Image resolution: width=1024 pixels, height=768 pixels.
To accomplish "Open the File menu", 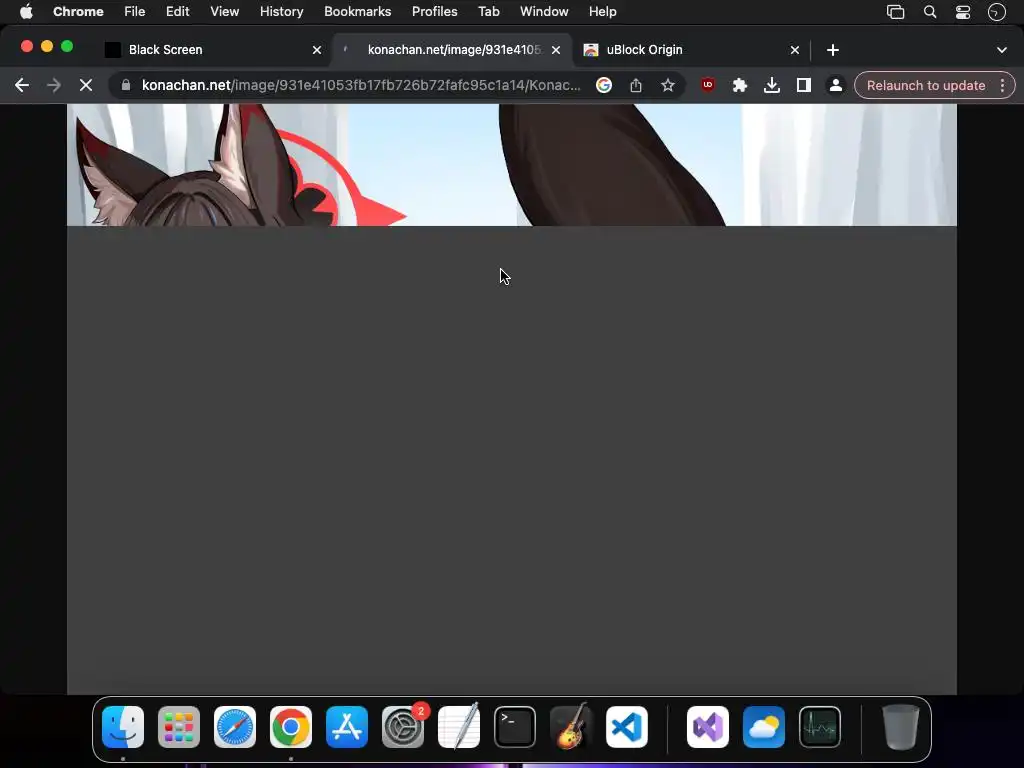I will pyautogui.click(x=135, y=12).
